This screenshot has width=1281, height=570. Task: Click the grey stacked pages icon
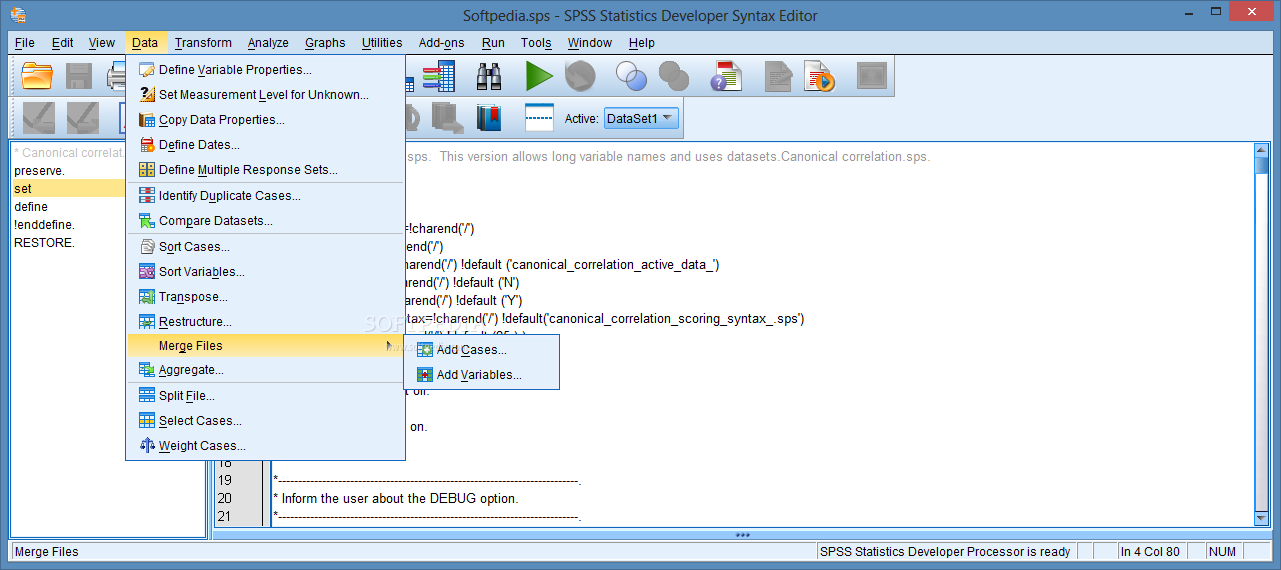click(446, 118)
